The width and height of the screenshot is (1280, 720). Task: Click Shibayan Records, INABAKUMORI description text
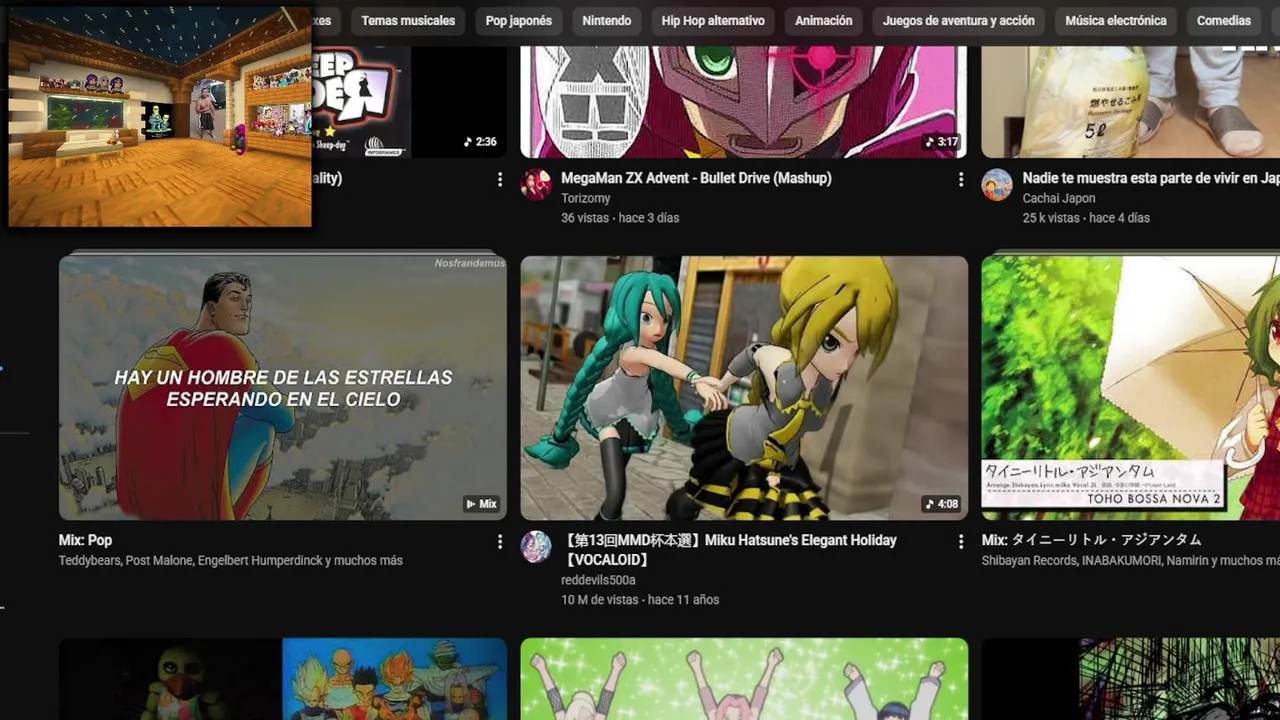click(x=1131, y=561)
